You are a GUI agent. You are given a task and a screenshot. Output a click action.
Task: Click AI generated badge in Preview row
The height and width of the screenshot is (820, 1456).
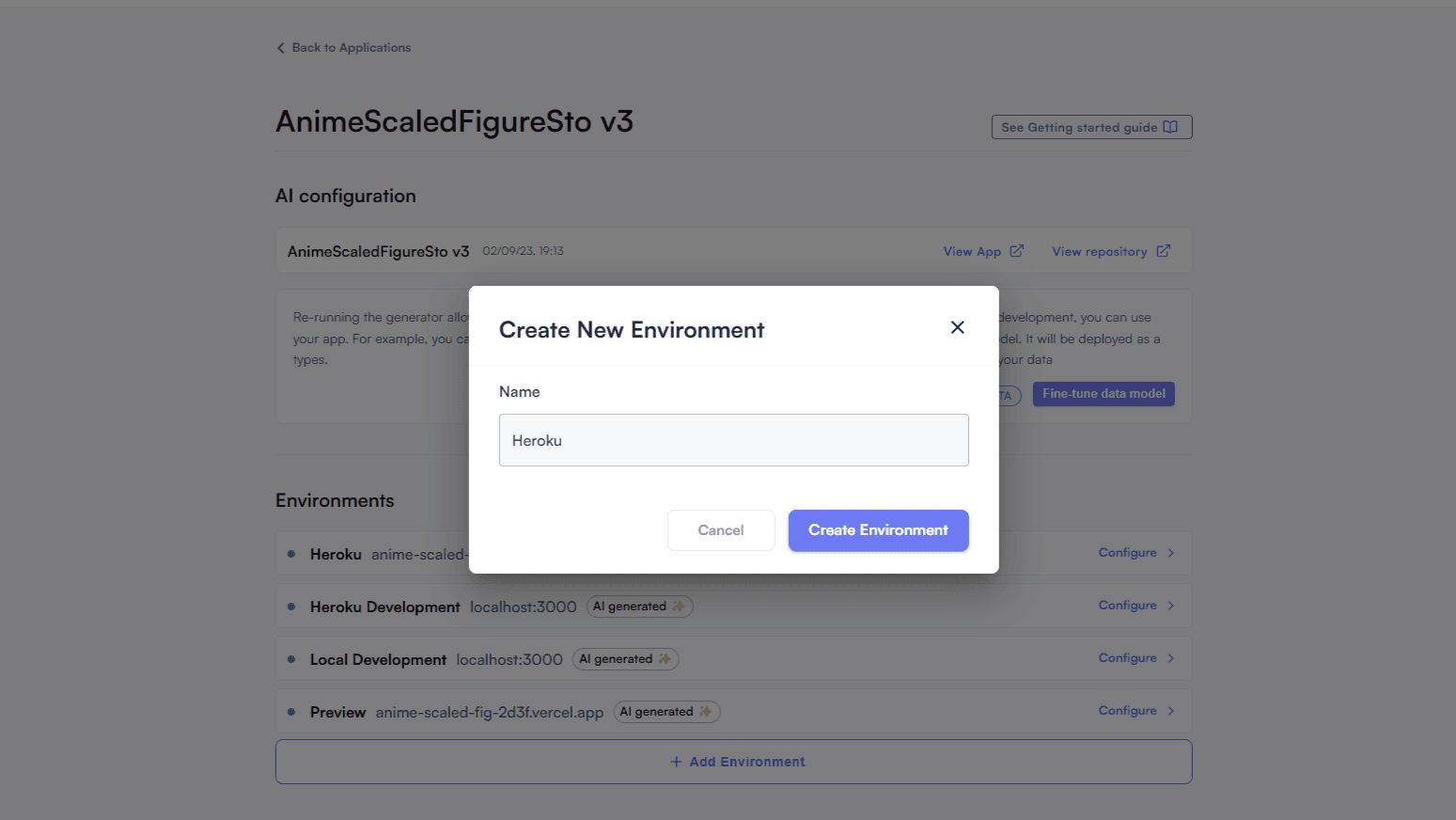(x=666, y=712)
